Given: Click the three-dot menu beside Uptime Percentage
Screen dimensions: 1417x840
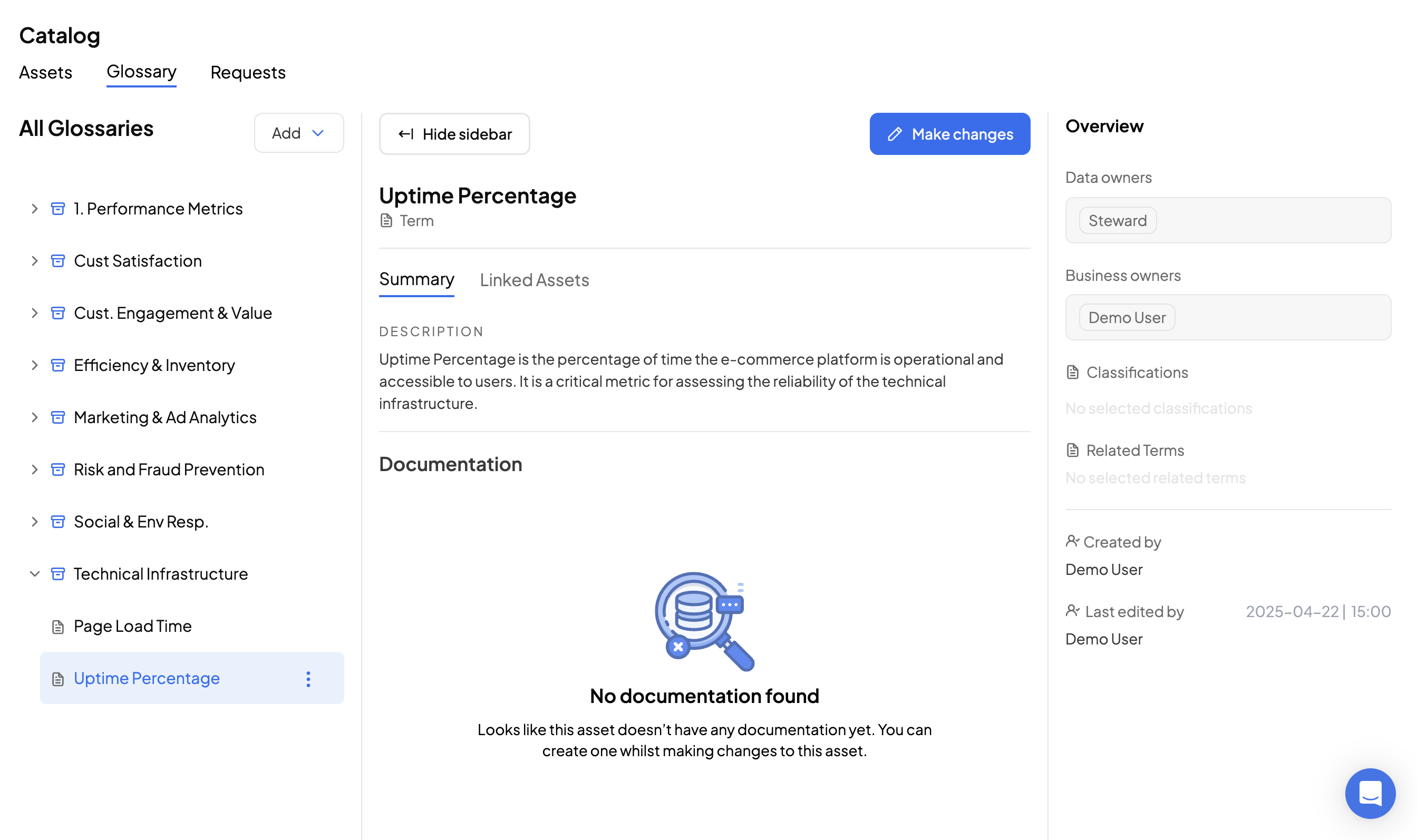Looking at the screenshot, I should 308,679.
